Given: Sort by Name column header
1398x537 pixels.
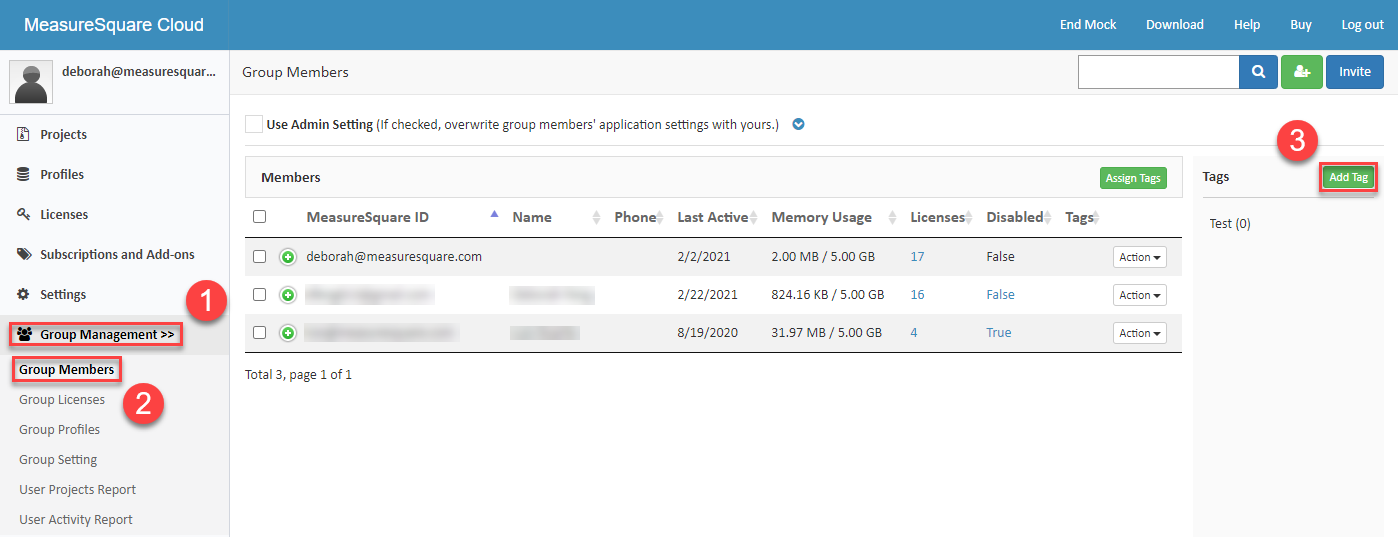Looking at the screenshot, I should [x=532, y=217].
